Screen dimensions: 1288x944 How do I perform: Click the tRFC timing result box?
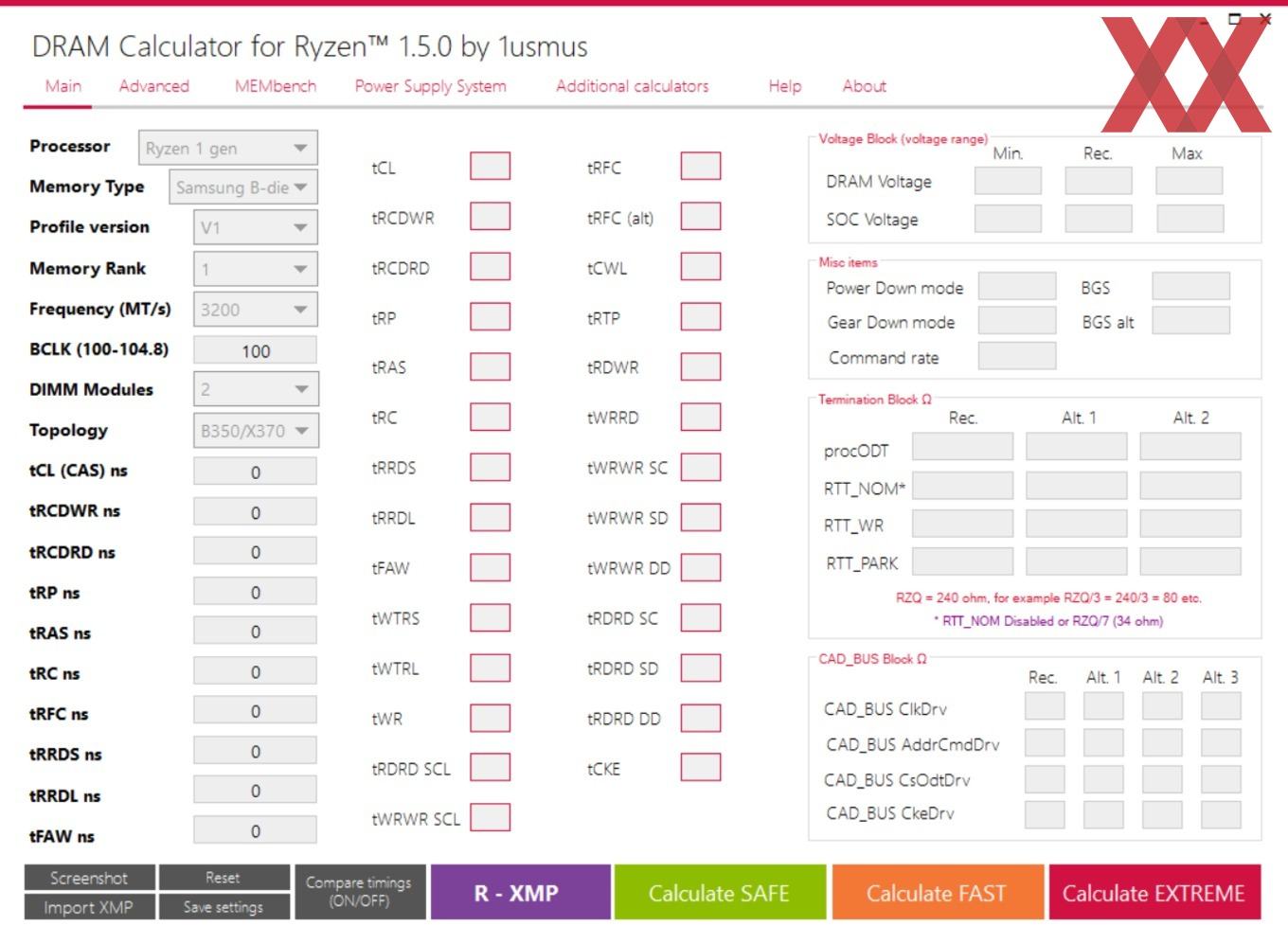pos(701,166)
